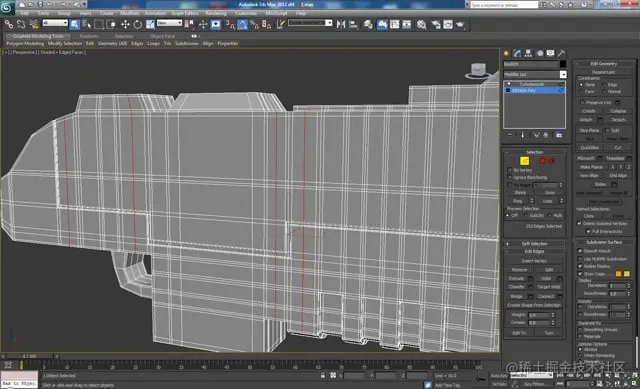The height and width of the screenshot is (389, 640).
Task: Open the named selection sets dropdown
Action: point(310,23)
